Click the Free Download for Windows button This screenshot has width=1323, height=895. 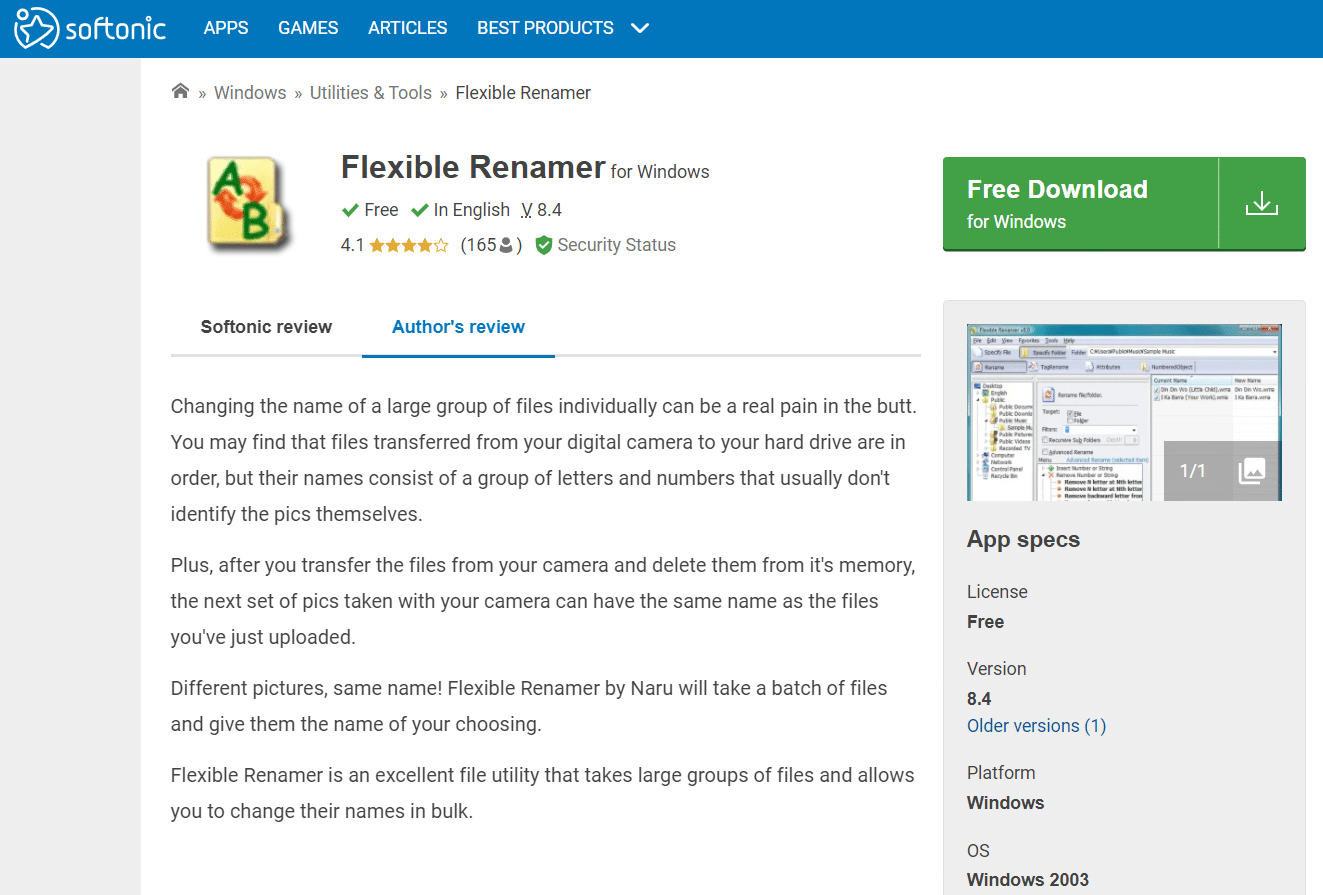coord(1124,203)
